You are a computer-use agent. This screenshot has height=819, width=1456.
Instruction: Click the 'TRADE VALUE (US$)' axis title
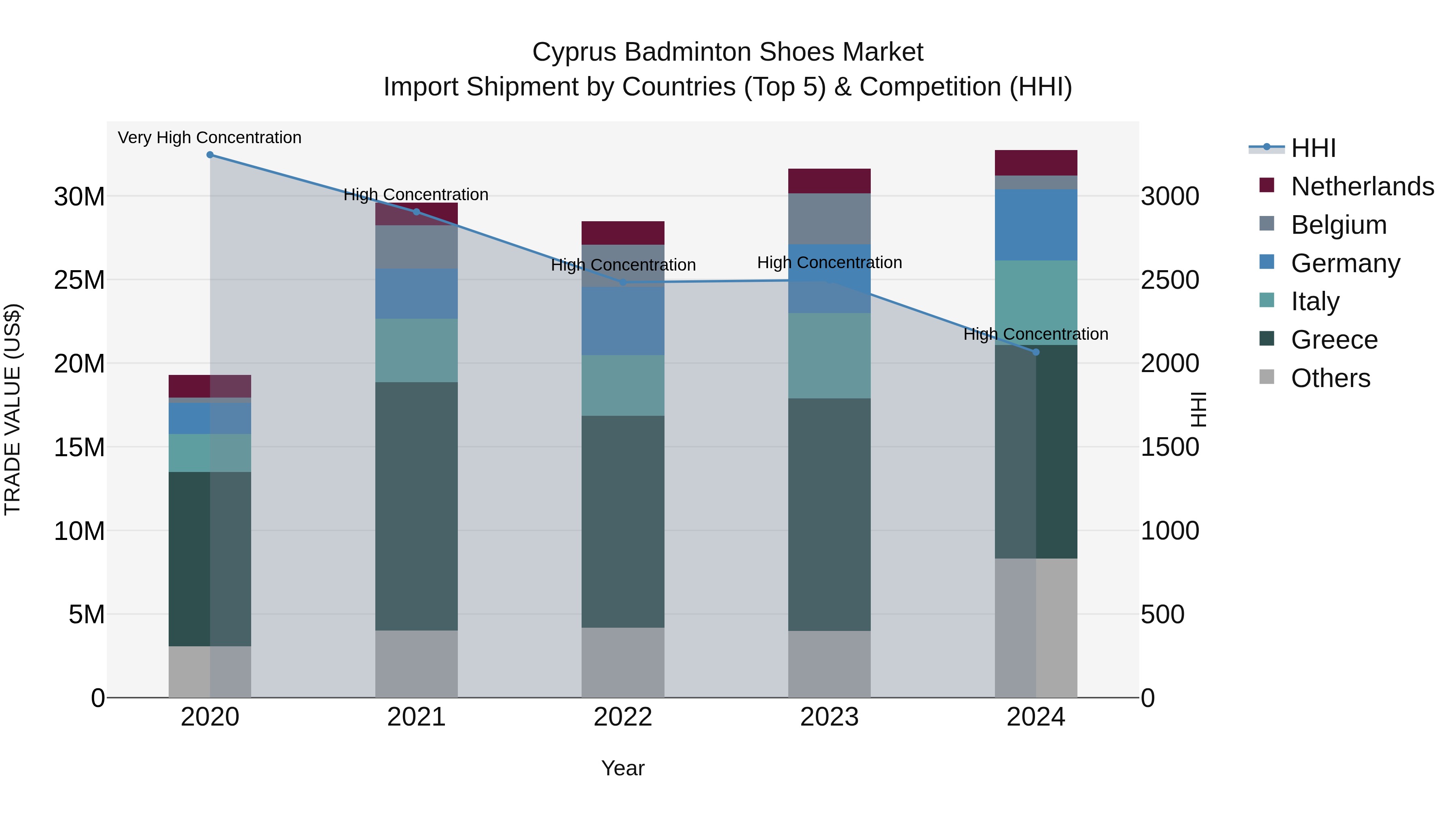13,409
